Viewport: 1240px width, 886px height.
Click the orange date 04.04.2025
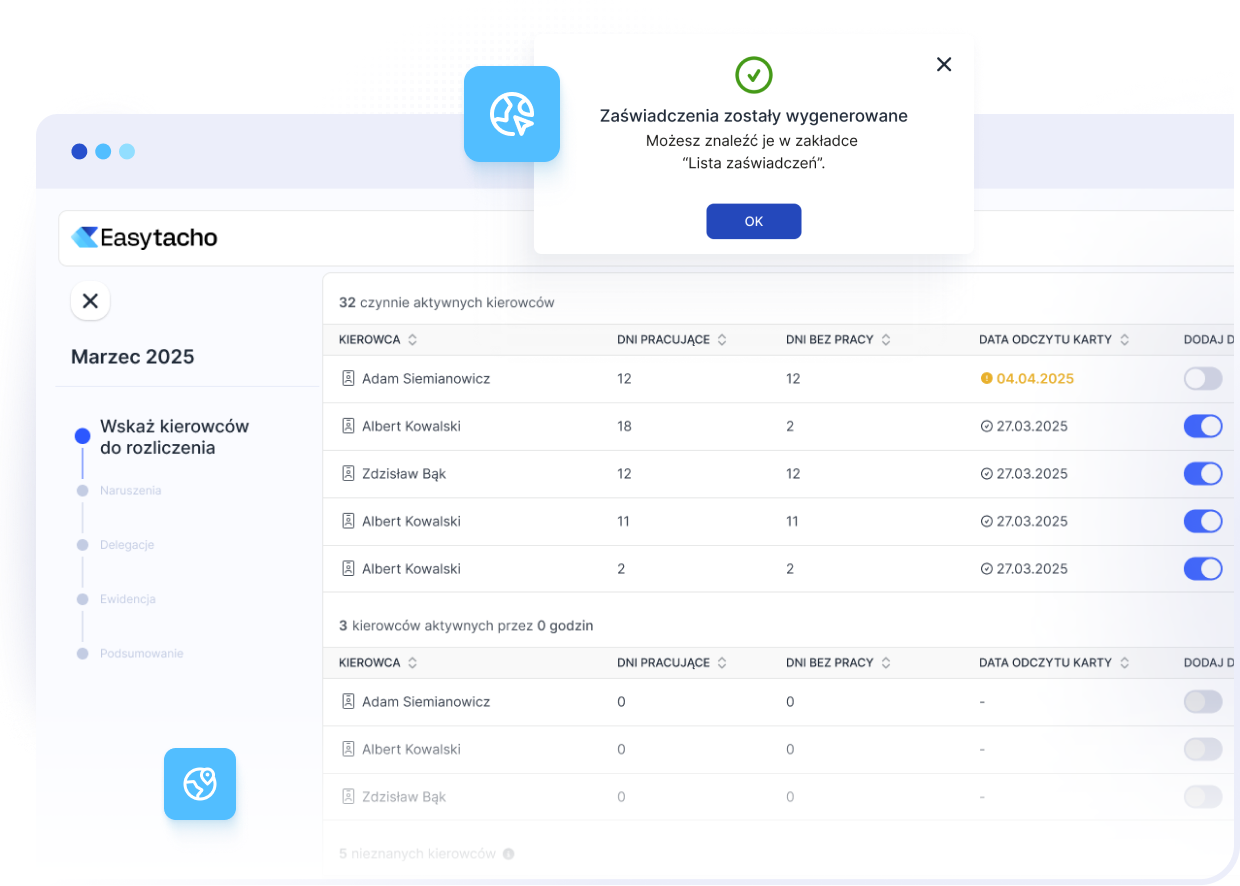click(x=1035, y=379)
